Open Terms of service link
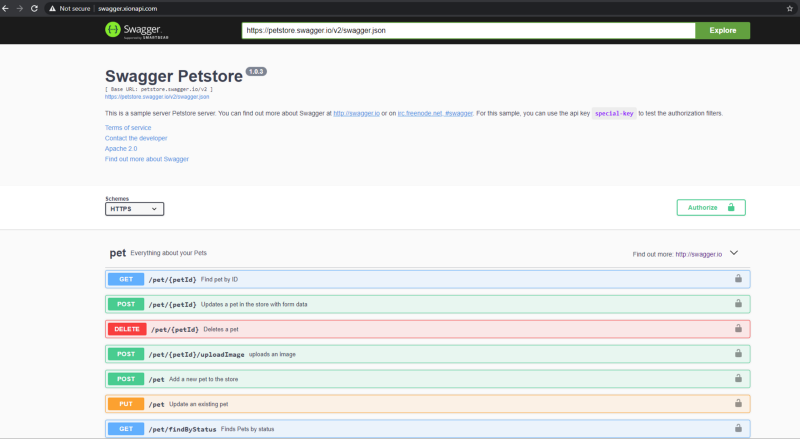 tap(128, 128)
